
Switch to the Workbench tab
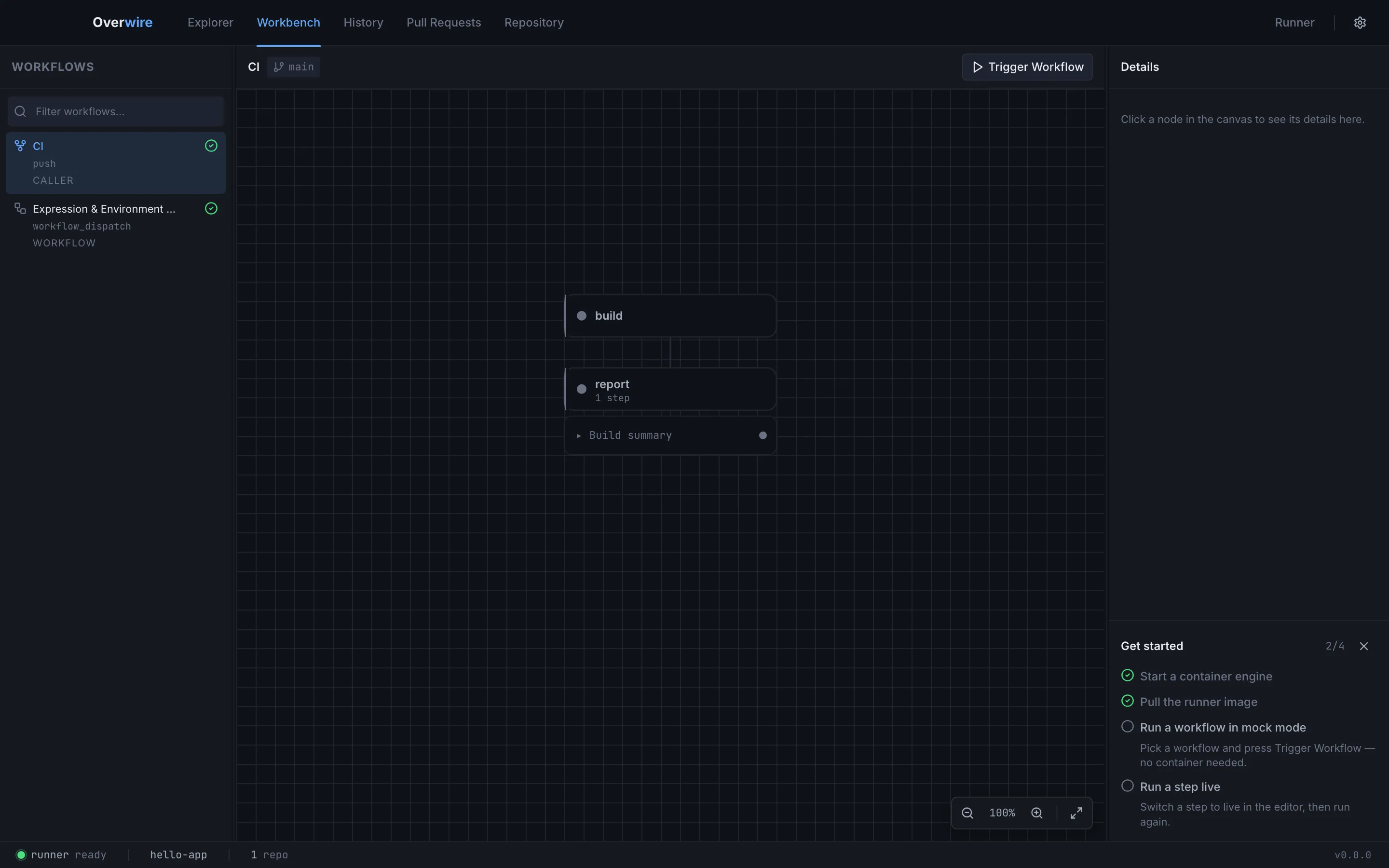288,22
